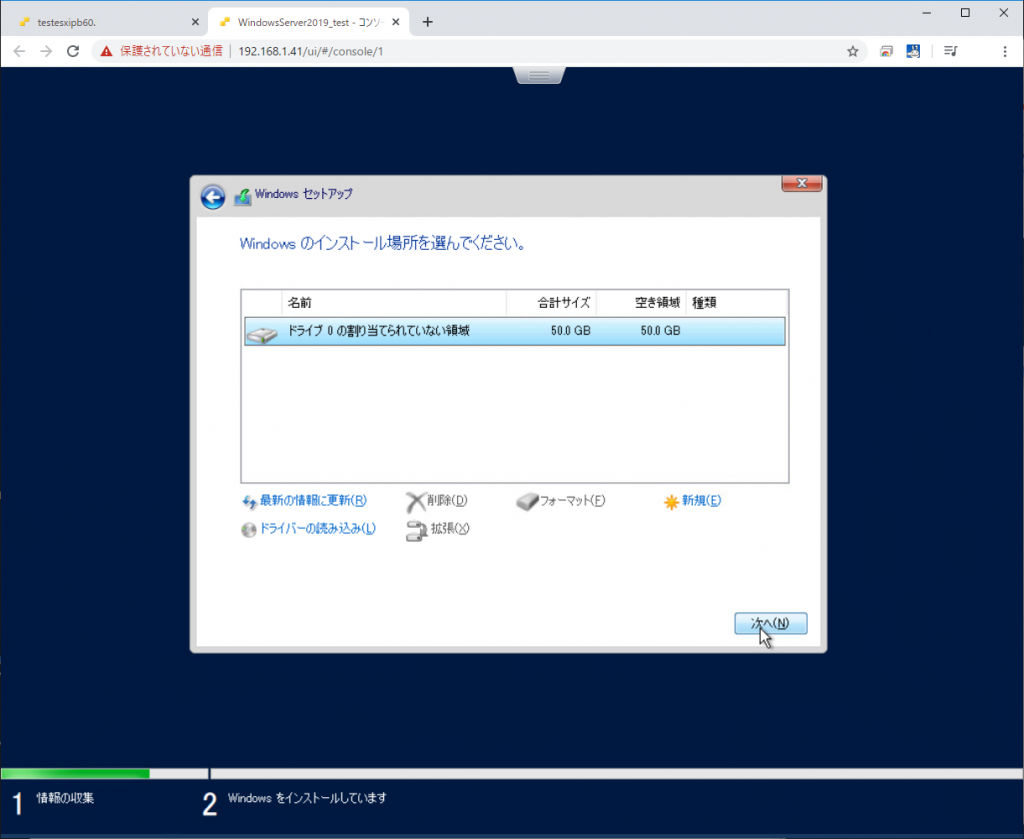Click 新規(E) to create new partition
The height and width of the screenshot is (839, 1024).
point(701,501)
